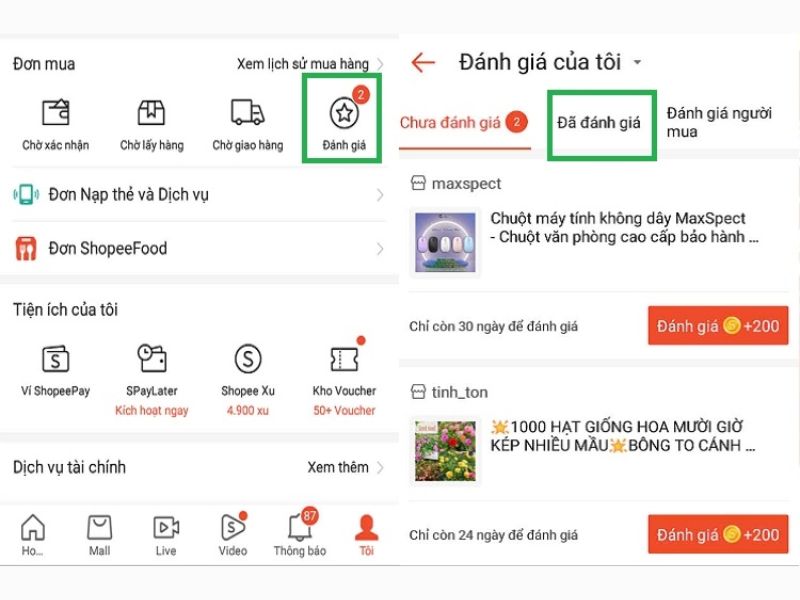Expand the Đánh giá của tôi dropdown arrow

pyautogui.click(x=637, y=63)
